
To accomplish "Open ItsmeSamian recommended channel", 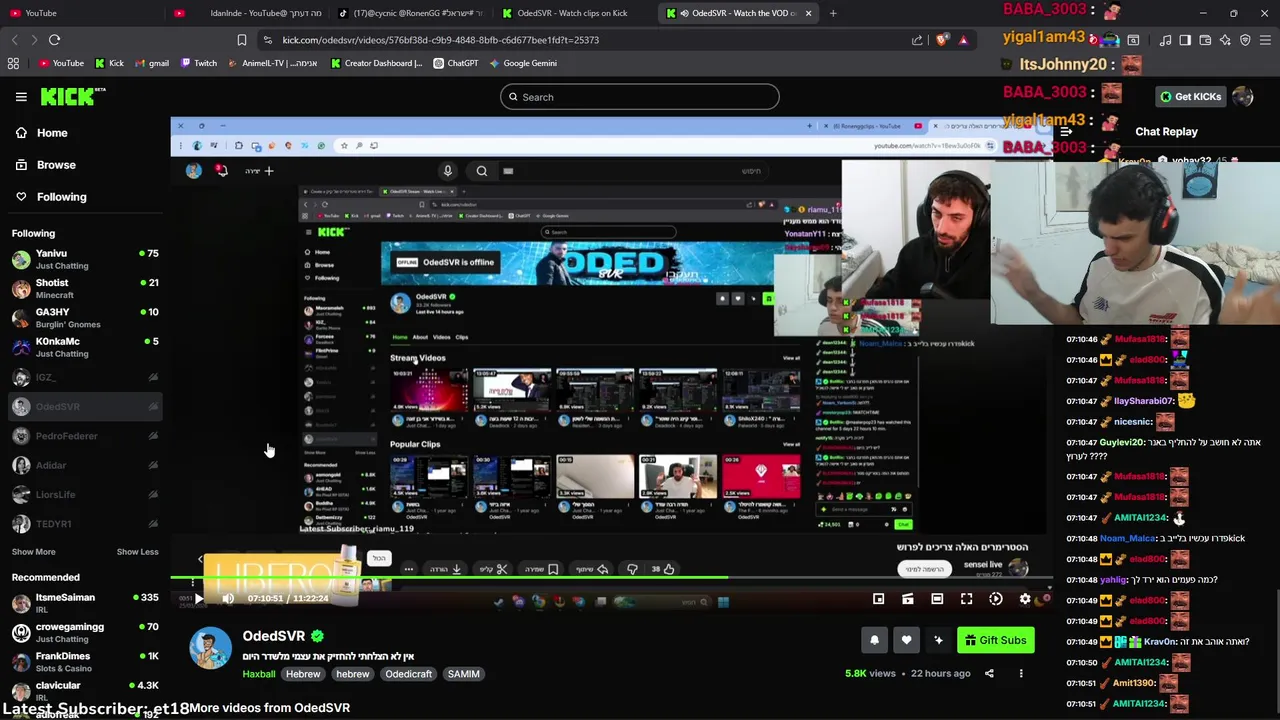I will [x=85, y=603].
